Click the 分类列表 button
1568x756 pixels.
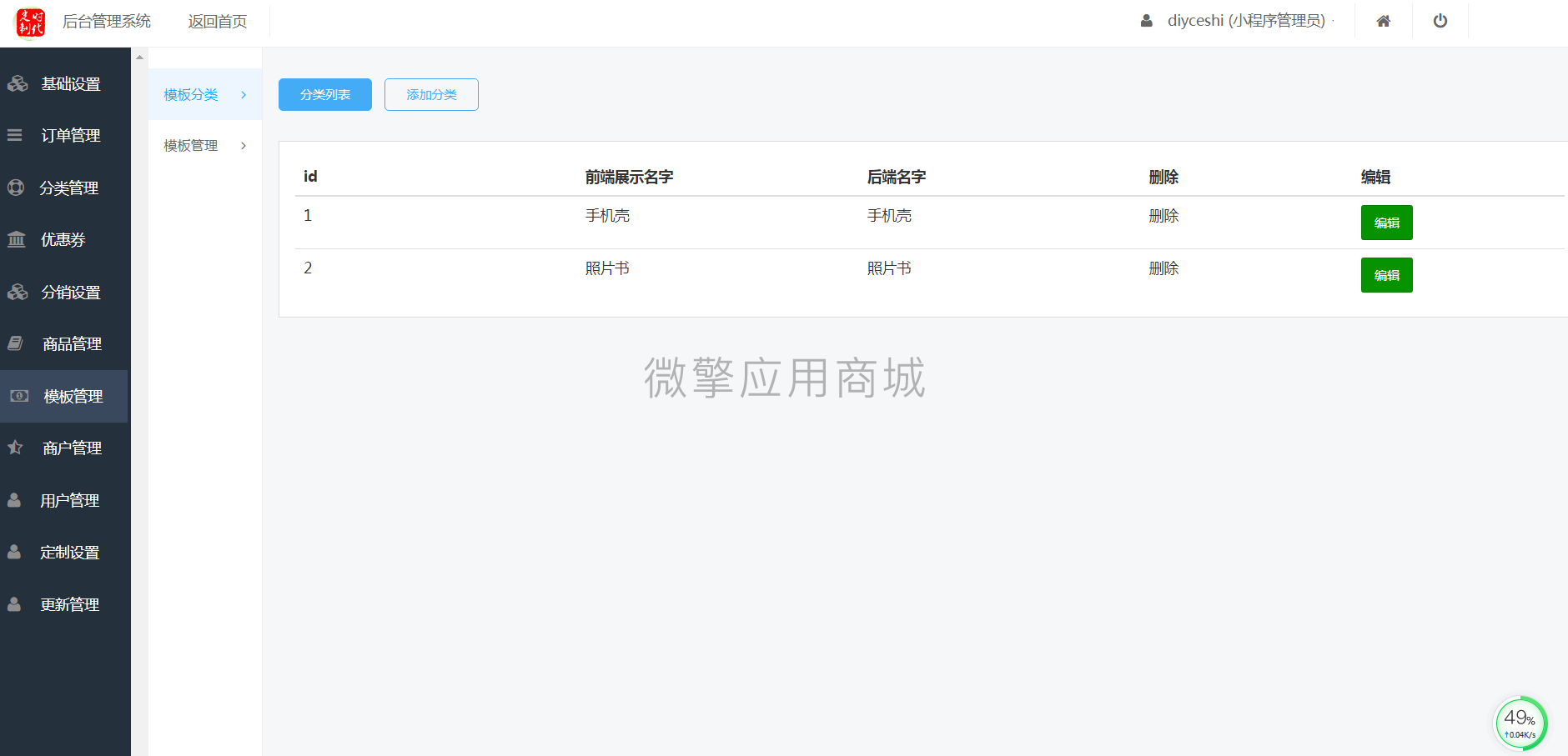point(325,94)
